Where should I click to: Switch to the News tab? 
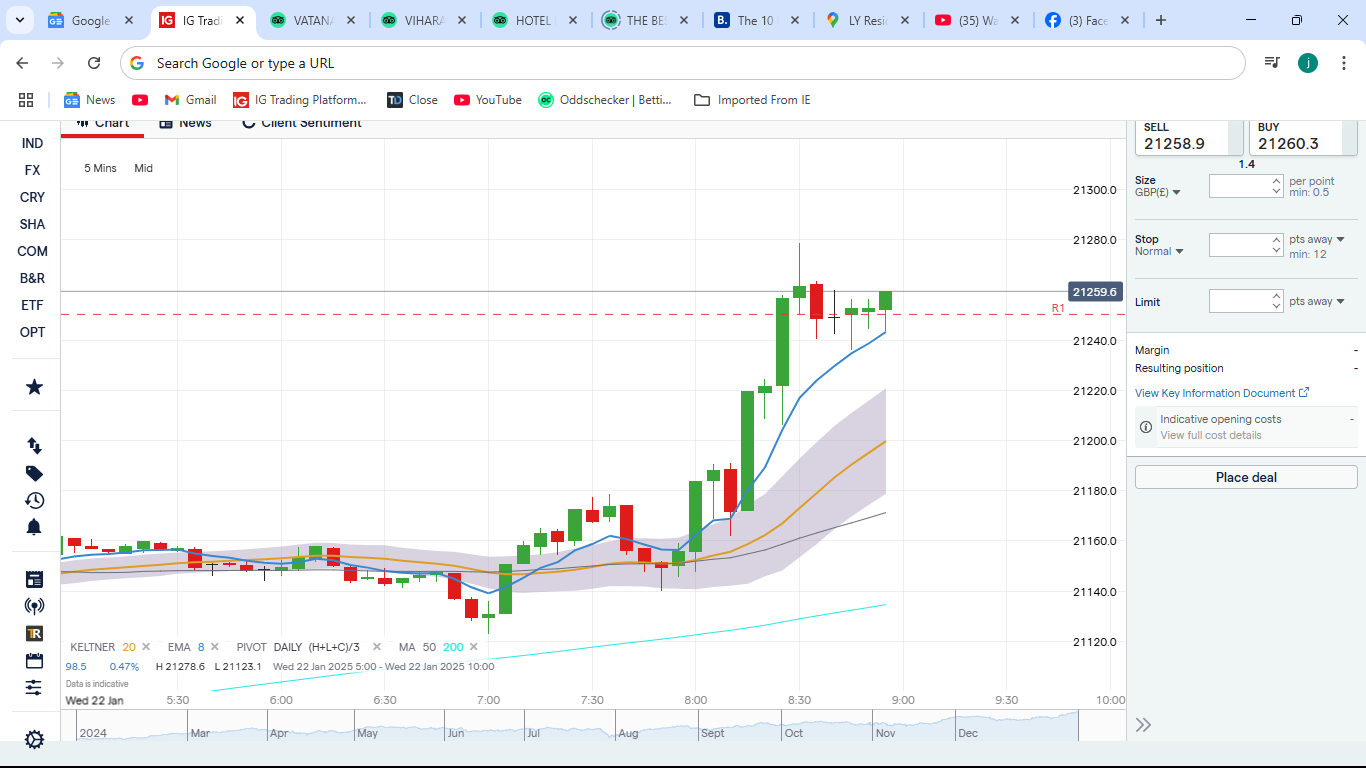[186, 123]
